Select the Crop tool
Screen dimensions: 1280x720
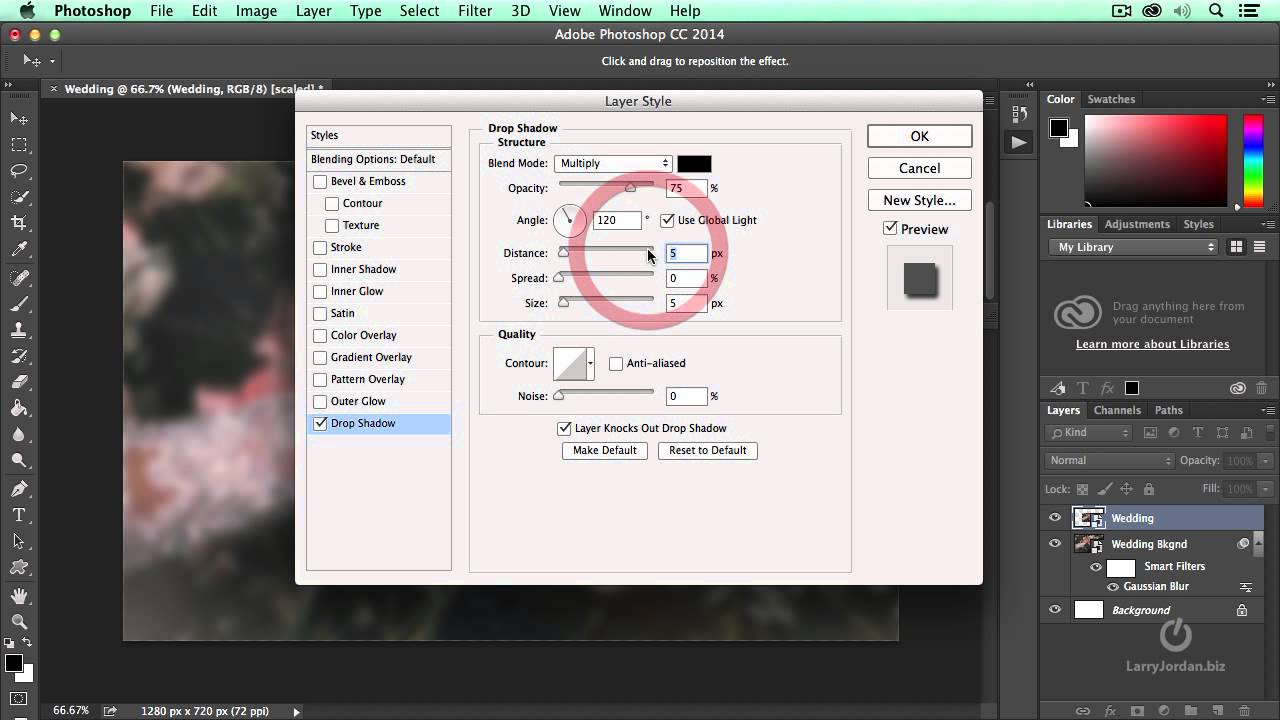coord(19,223)
